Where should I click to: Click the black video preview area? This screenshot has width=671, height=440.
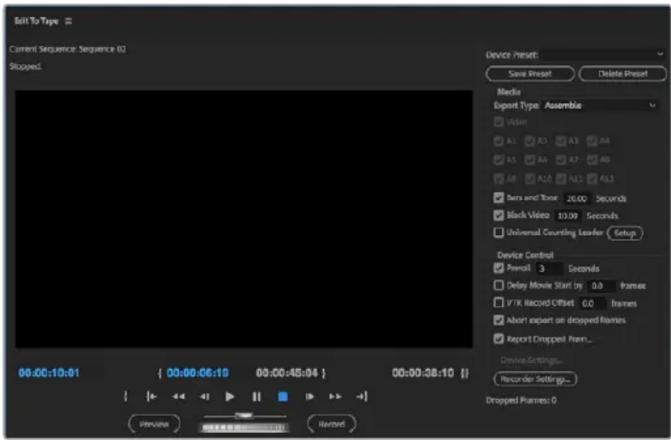coord(244,219)
